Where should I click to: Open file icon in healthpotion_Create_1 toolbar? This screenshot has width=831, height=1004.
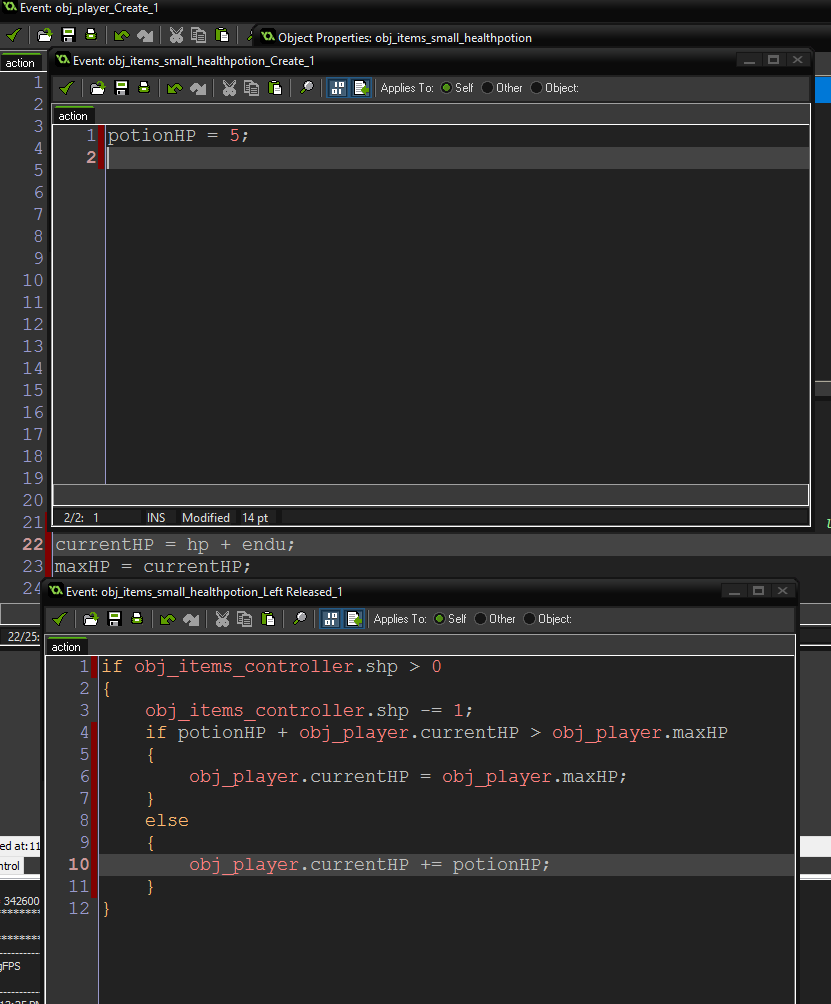click(x=97, y=88)
